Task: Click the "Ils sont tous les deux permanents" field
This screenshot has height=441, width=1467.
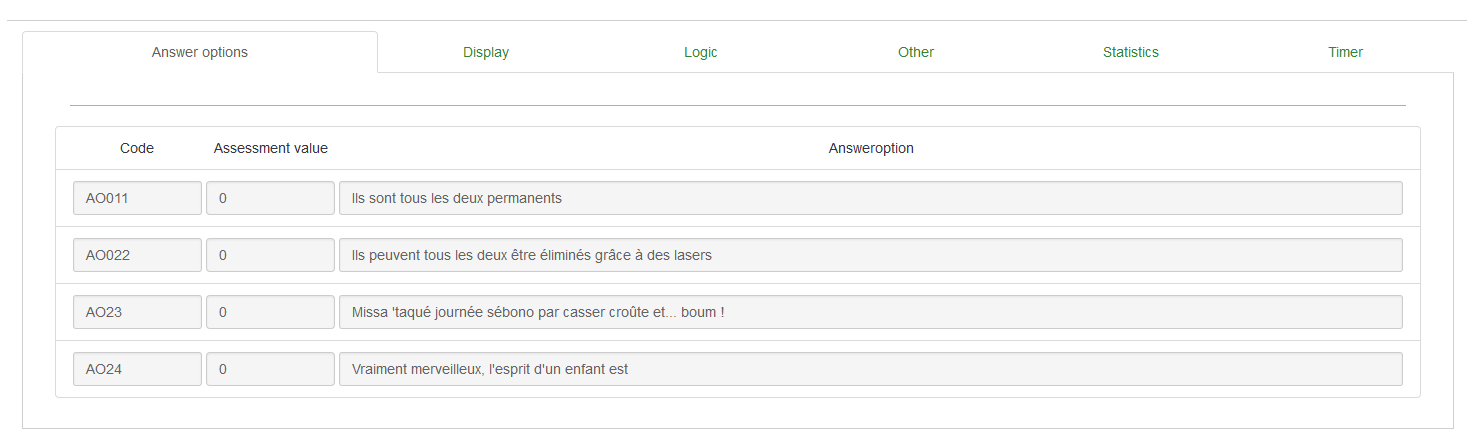Action: tap(870, 198)
